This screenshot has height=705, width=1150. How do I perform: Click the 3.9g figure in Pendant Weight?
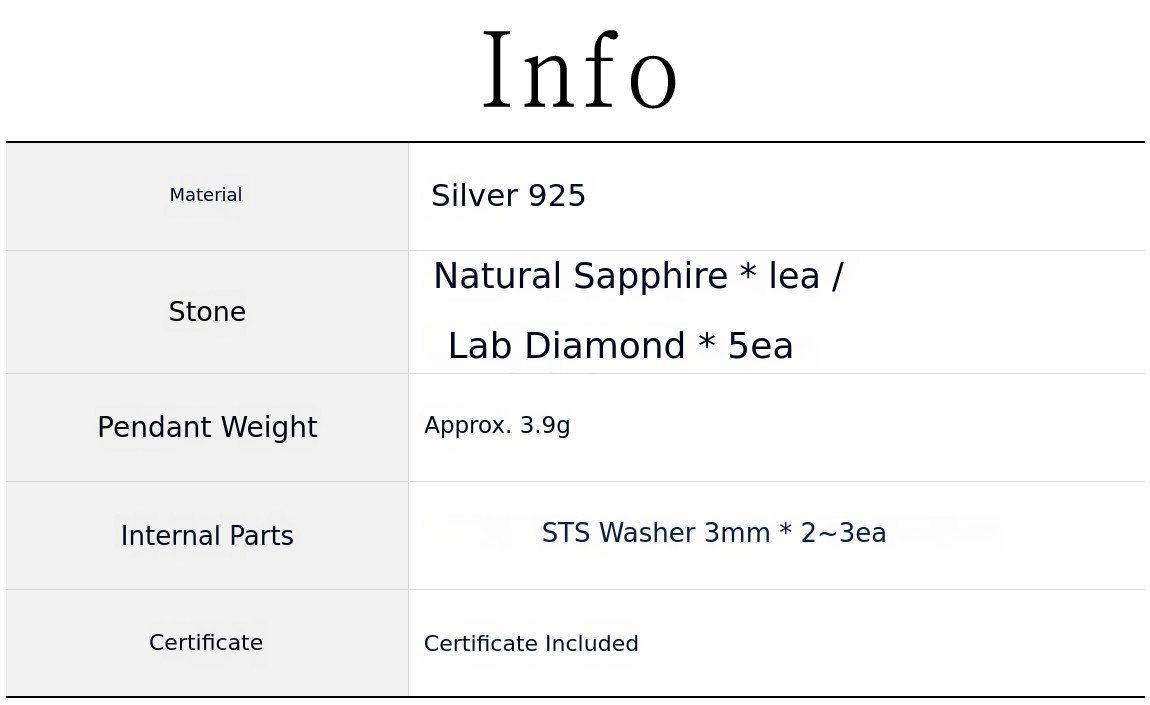click(x=545, y=426)
